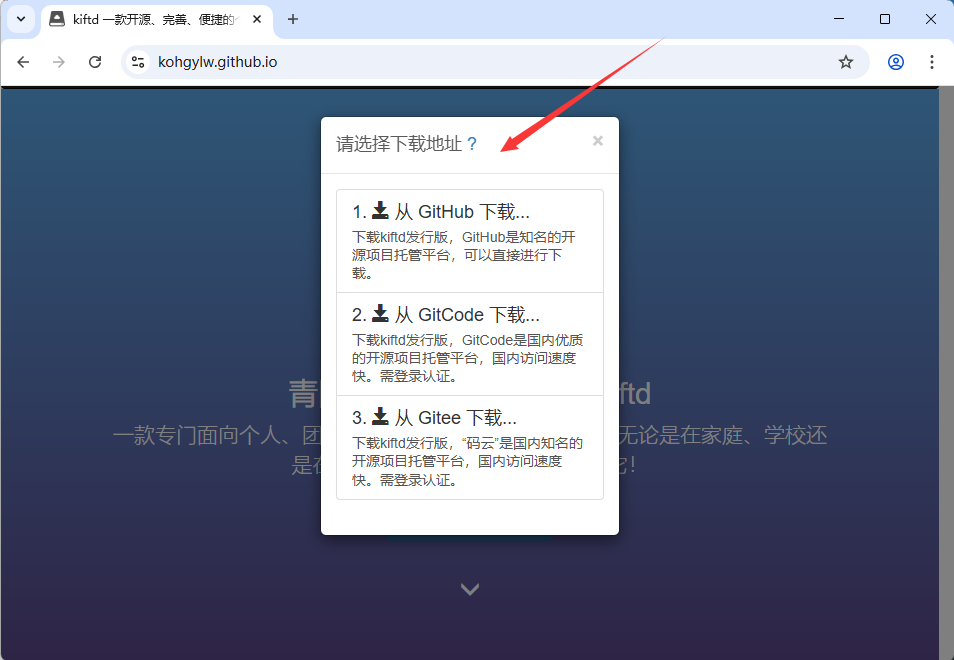Click the 请选择下载地址 dialog title
The image size is (954, 660).
pyautogui.click(x=399, y=144)
